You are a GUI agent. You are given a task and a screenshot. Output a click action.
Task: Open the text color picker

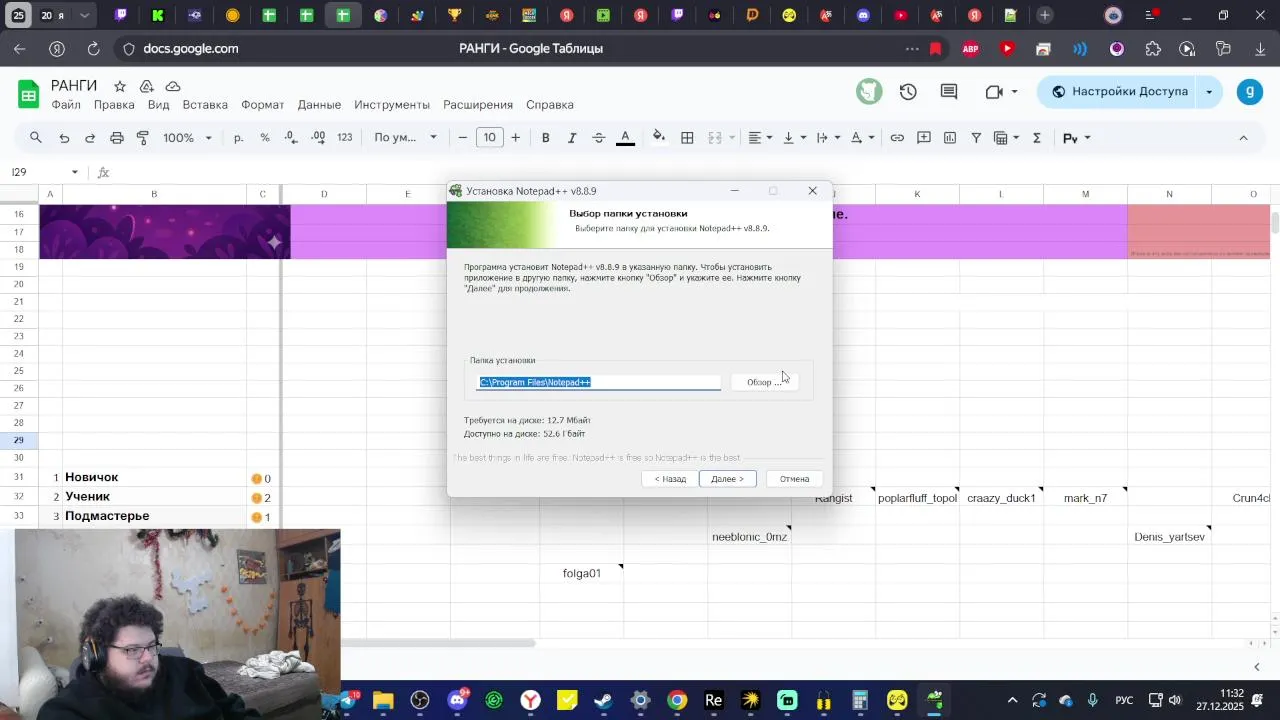[626, 138]
